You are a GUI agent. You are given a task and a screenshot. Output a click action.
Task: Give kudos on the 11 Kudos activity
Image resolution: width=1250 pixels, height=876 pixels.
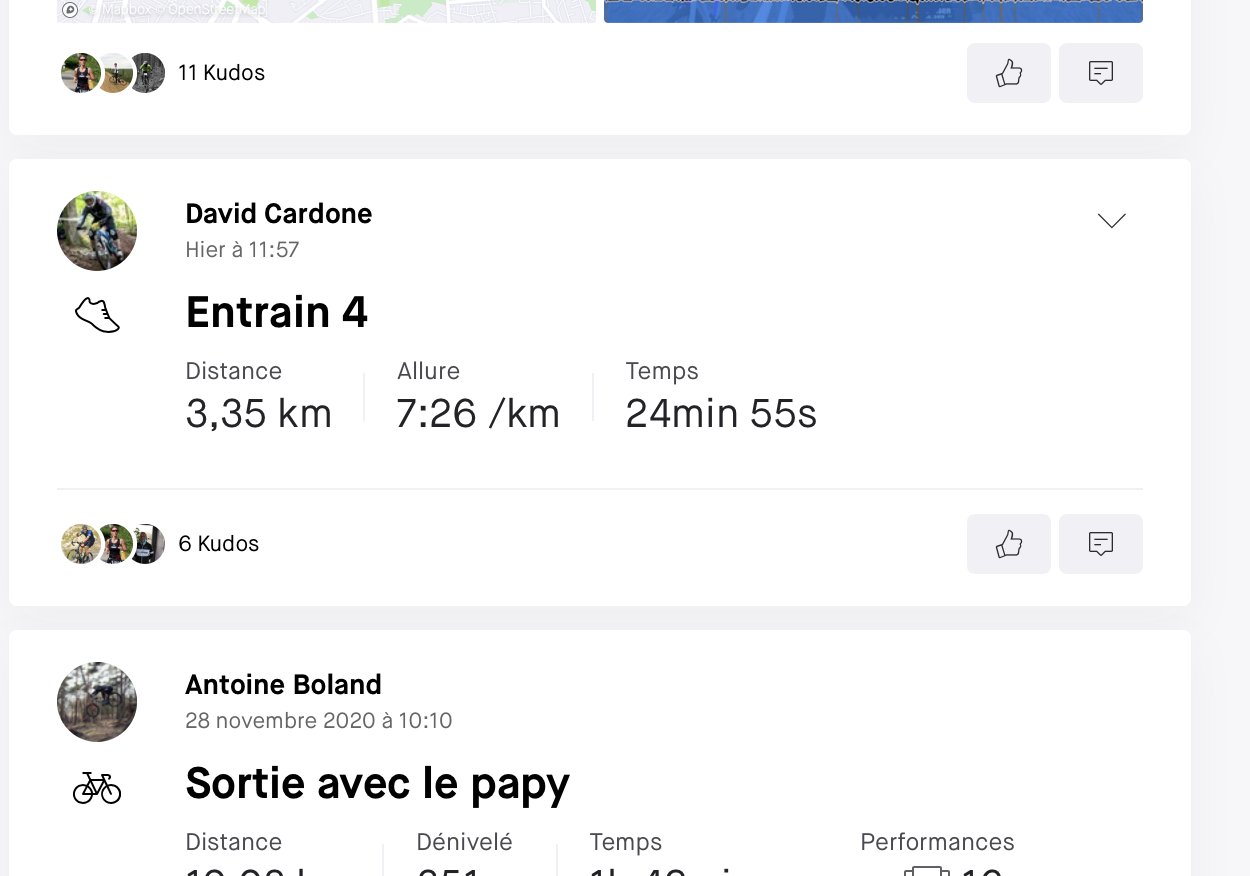coord(1008,73)
